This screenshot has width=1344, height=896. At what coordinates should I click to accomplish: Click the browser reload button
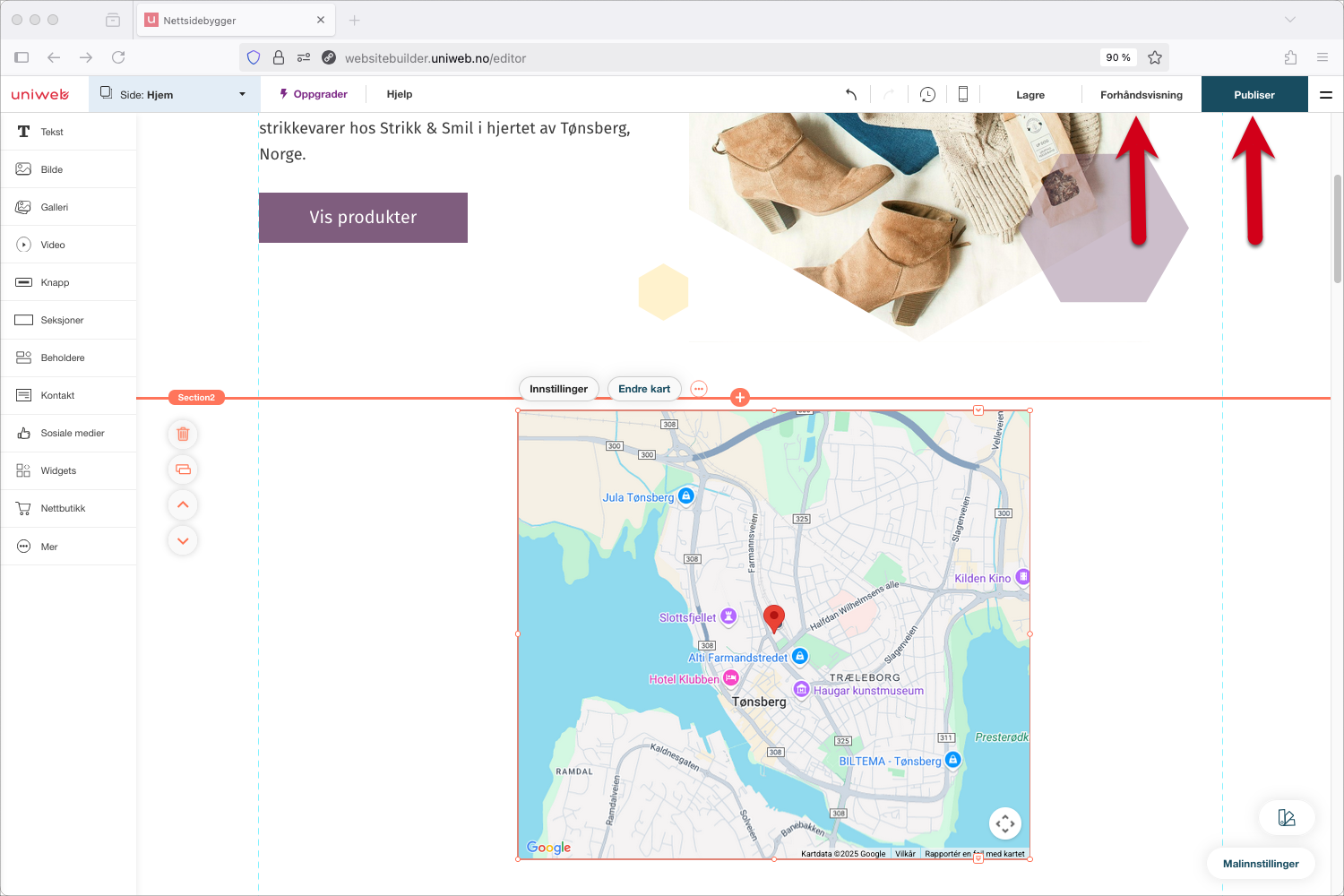click(x=118, y=57)
